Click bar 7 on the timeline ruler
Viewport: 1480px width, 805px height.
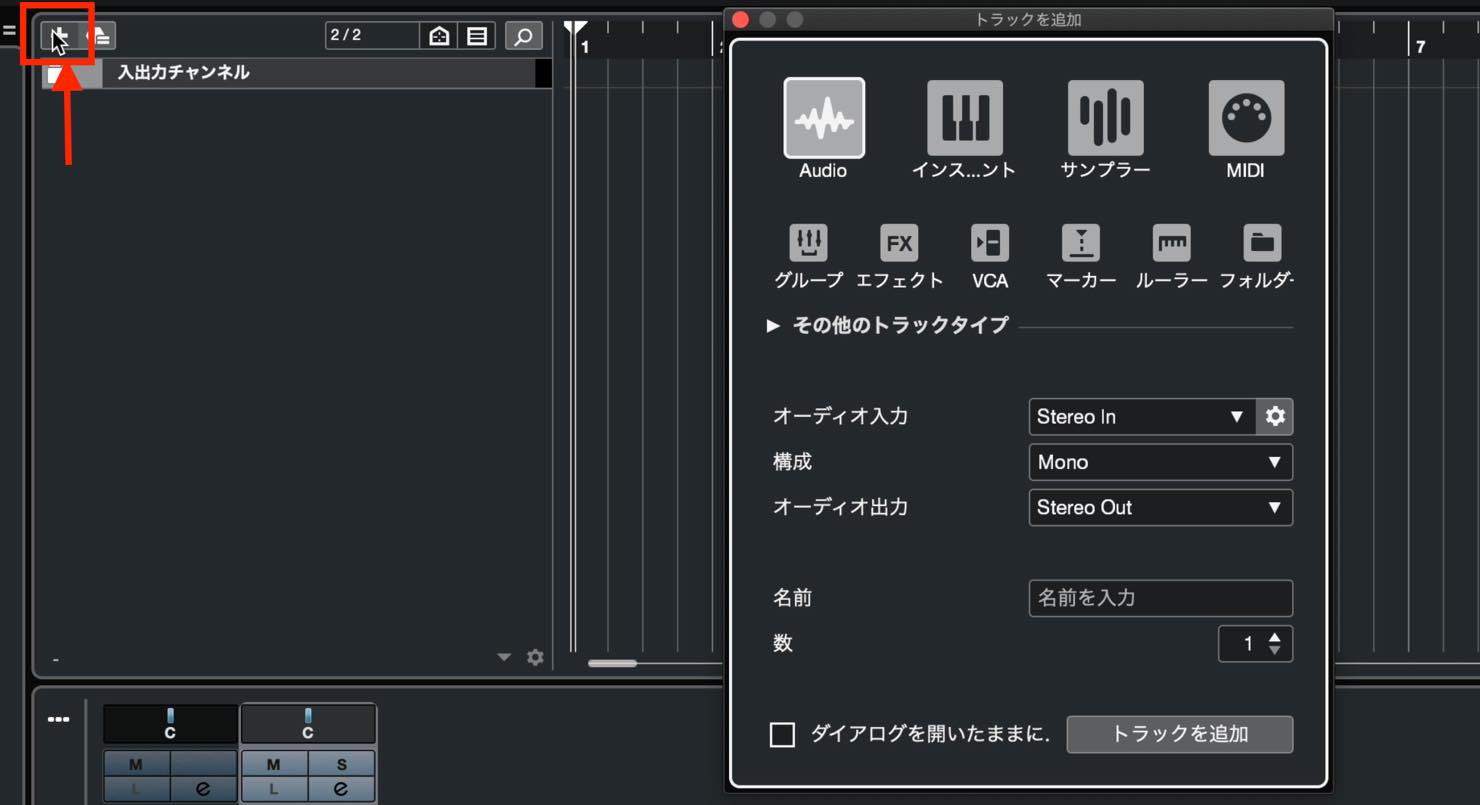click(x=1420, y=47)
